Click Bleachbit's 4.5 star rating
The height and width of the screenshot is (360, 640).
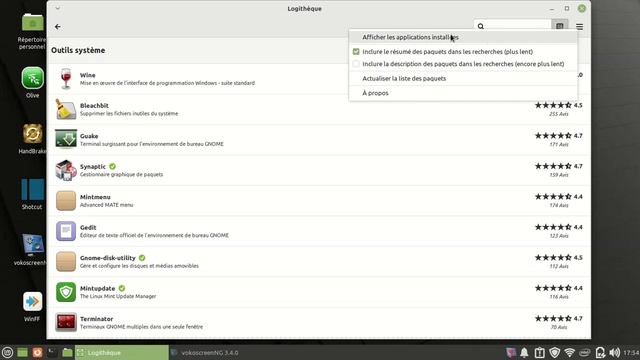click(x=558, y=105)
